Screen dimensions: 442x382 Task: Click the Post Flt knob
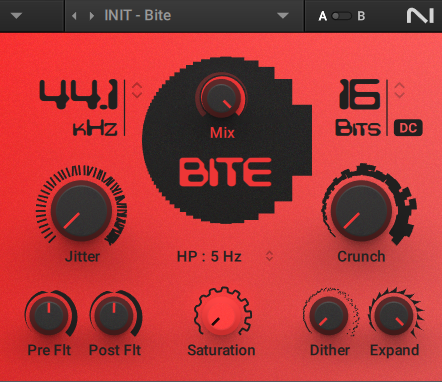[x=114, y=316]
